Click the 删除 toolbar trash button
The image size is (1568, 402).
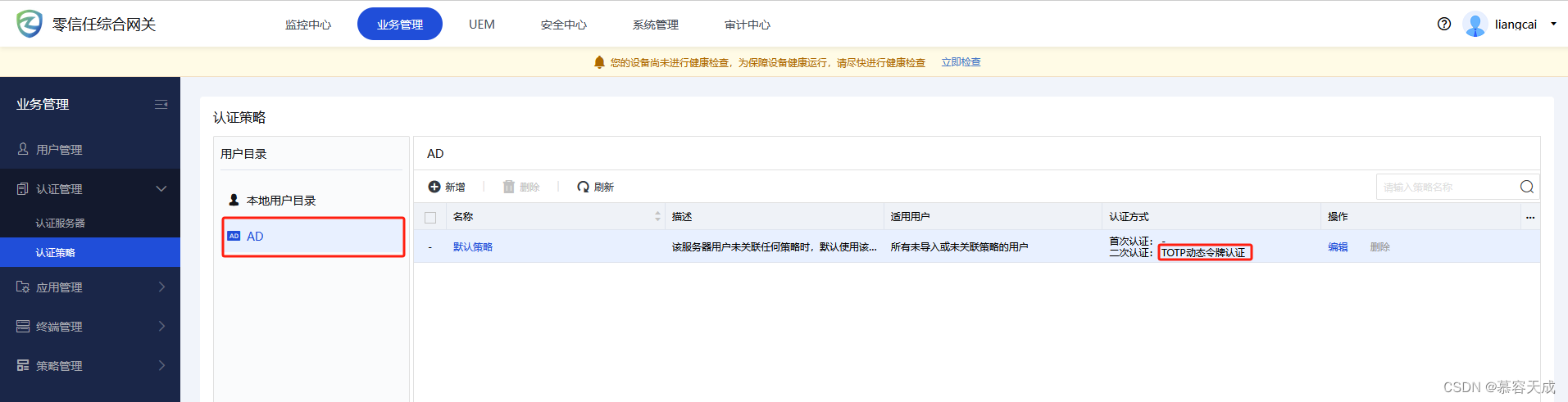click(521, 187)
